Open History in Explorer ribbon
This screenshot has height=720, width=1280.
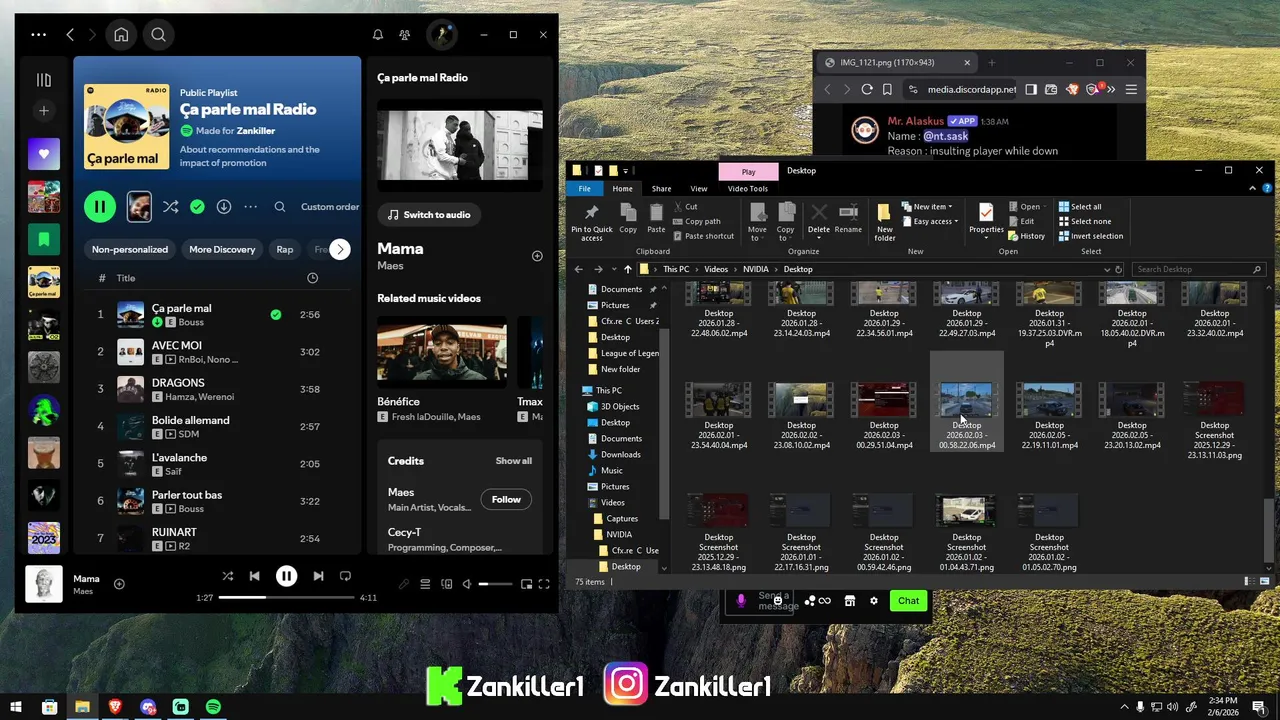pyautogui.click(x=1027, y=236)
